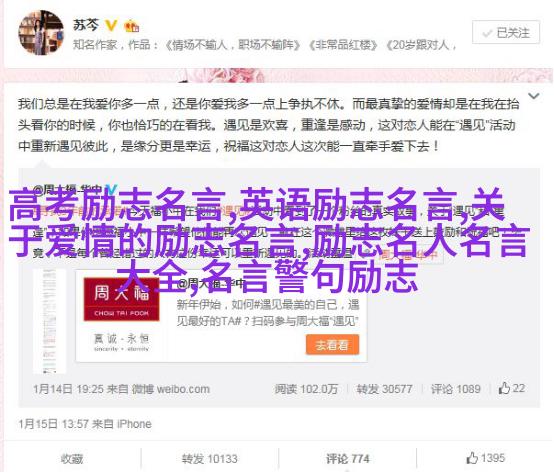Click the 阅读 102.0万 read count
The width and height of the screenshot is (554, 473).
[306, 389]
